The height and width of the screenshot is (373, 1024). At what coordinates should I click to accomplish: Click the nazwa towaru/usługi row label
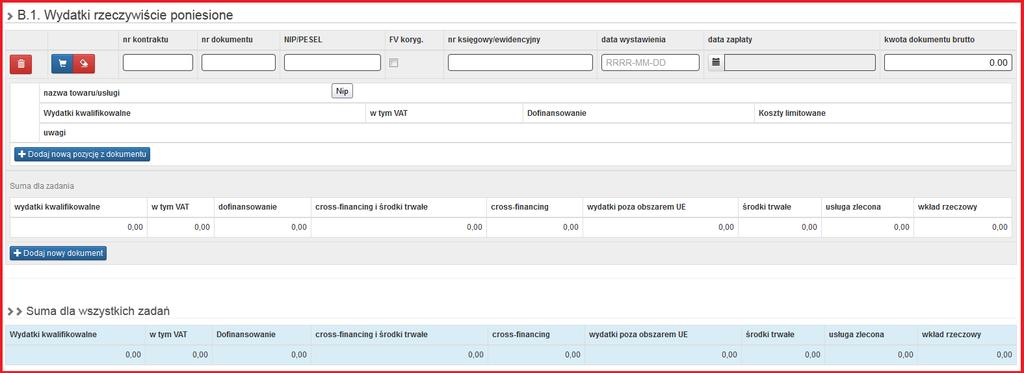[x=82, y=93]
